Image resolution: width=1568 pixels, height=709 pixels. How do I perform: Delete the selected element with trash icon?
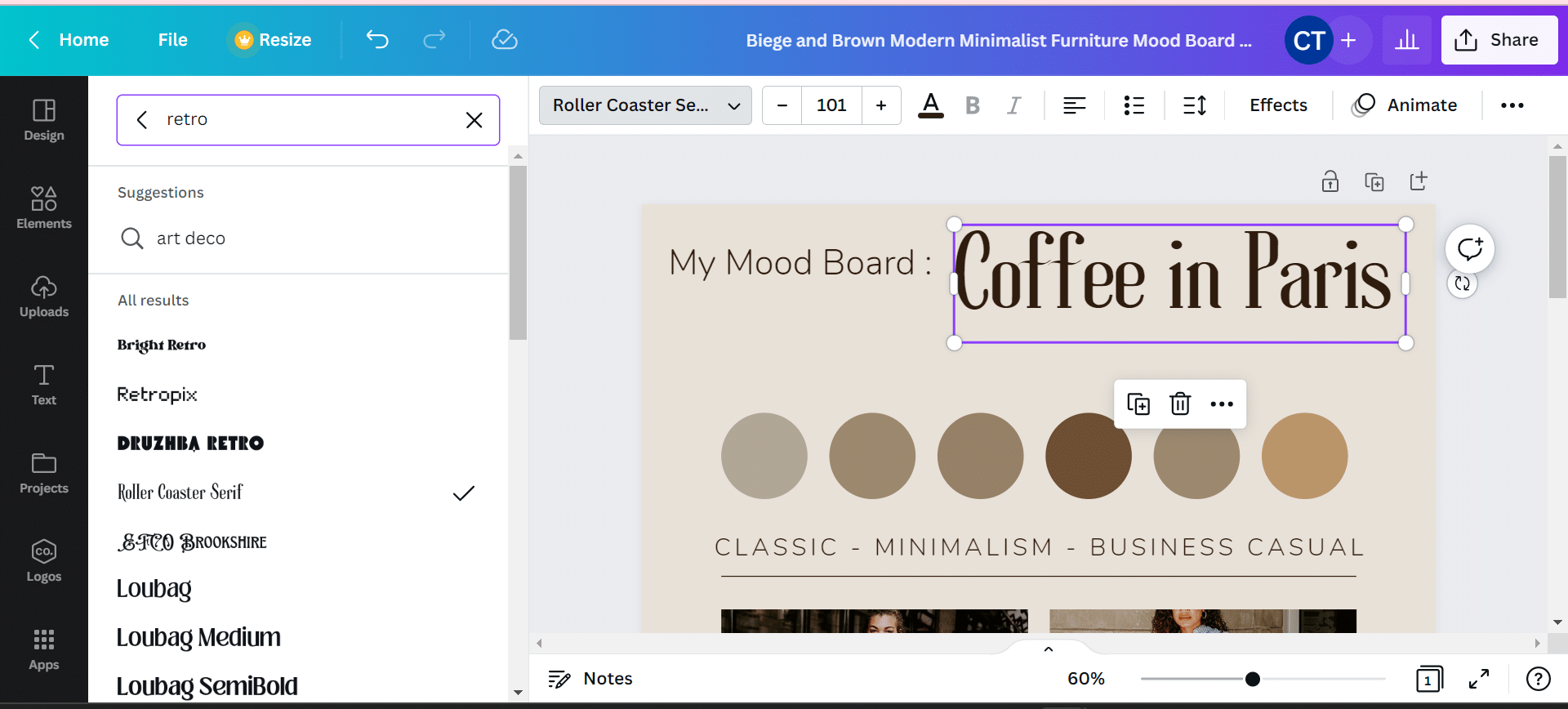click(1180, 404)
